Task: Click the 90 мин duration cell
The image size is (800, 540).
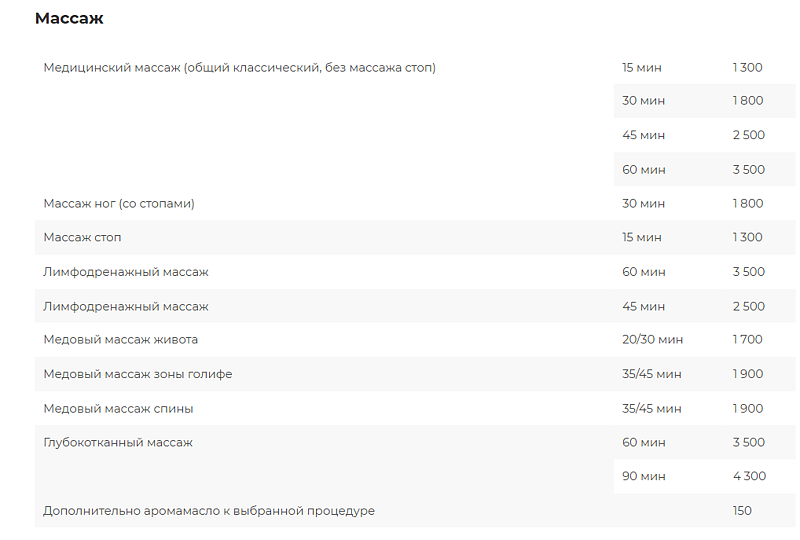Action: click(x=643, y=476)
